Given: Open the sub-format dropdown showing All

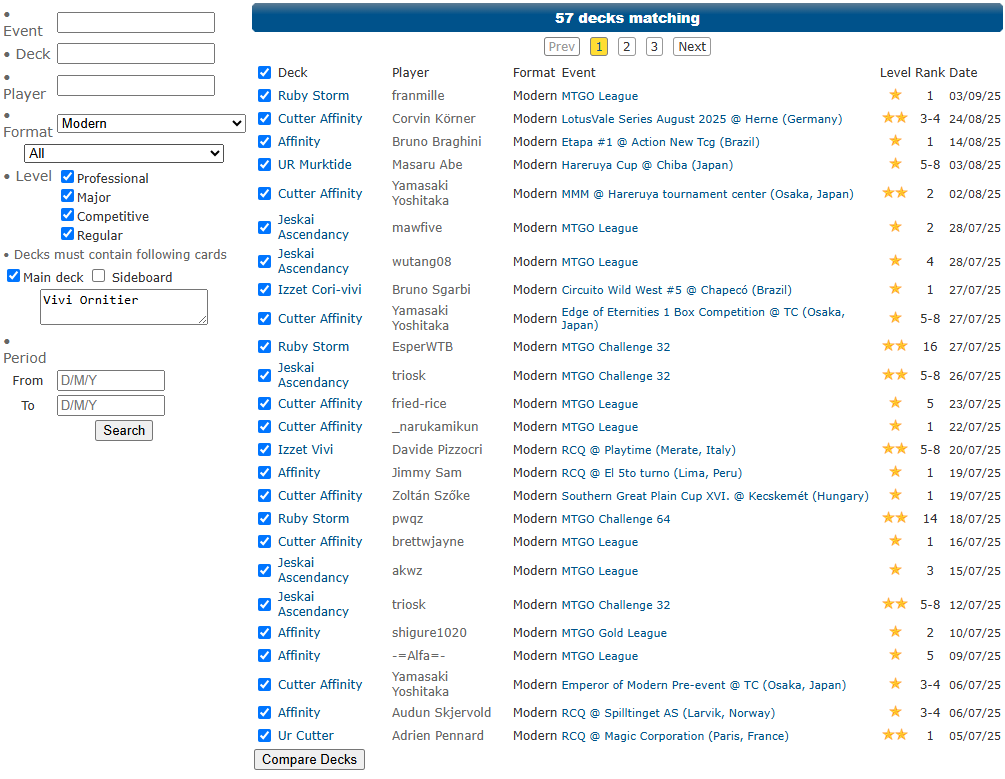Looking at the screenshot, I should coord(124,153).
